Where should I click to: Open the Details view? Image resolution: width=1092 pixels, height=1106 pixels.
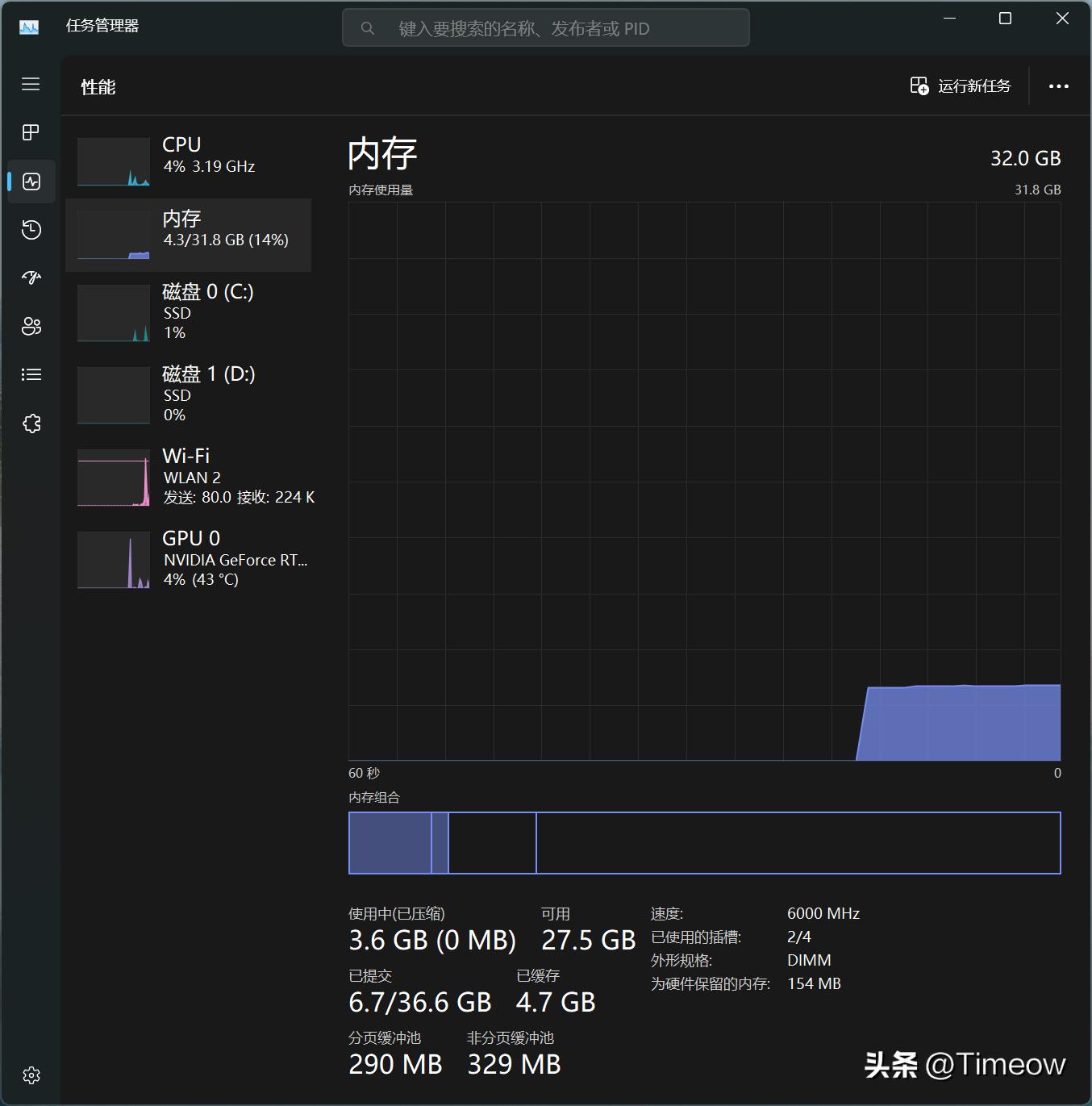click(x=31, y=374)
